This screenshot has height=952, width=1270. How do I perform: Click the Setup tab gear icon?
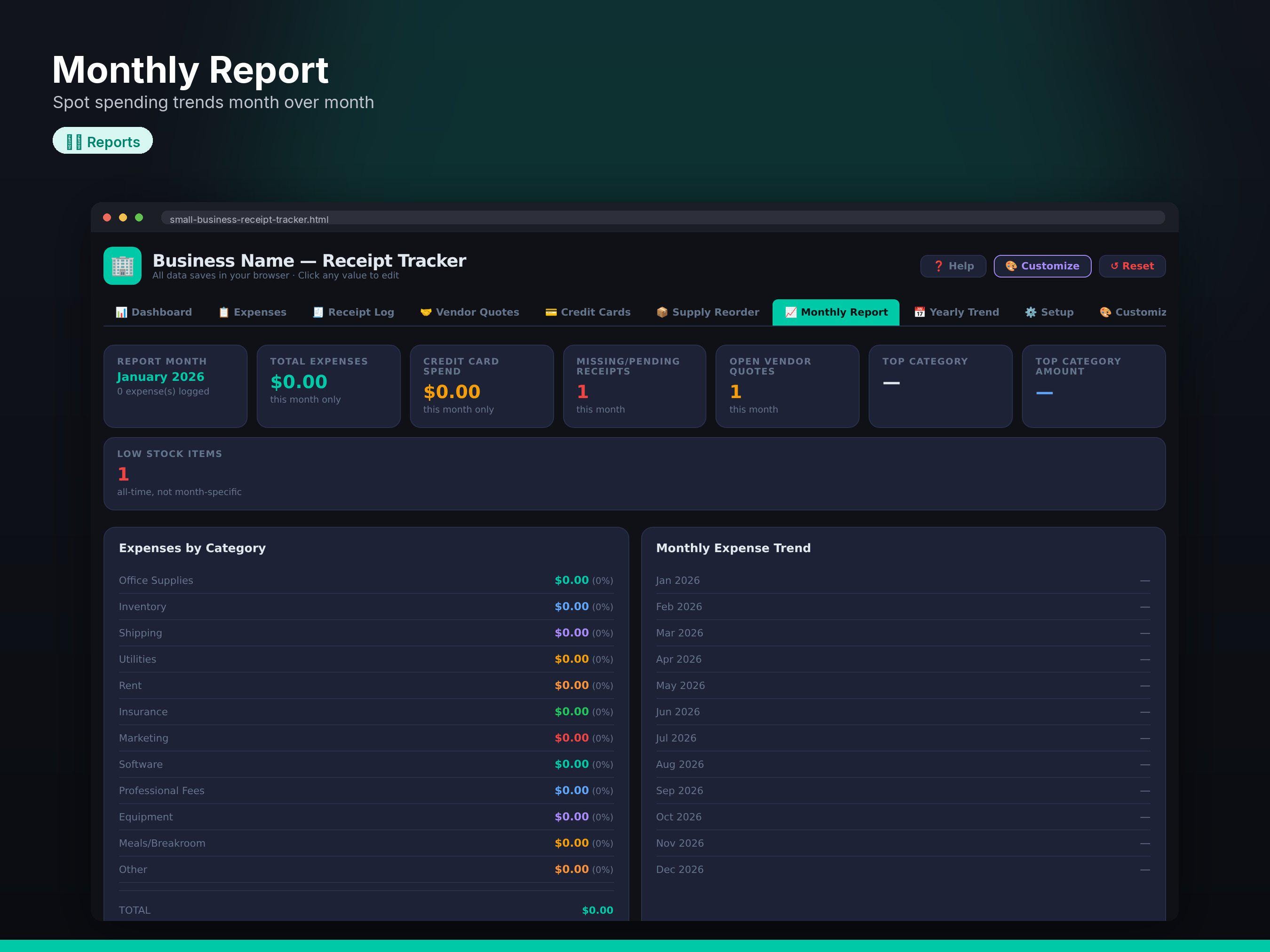pyautogui.click(x=1031, y=312)
